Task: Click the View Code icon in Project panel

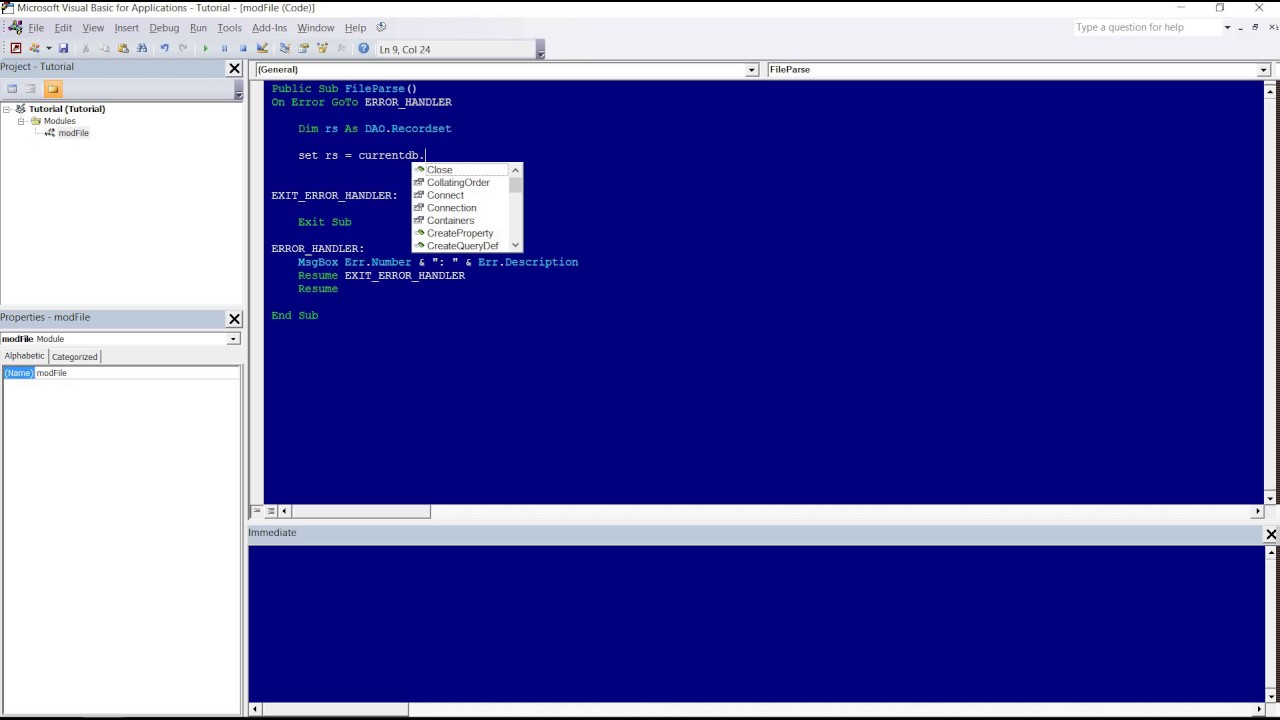Action: click(x=12, y=89)
